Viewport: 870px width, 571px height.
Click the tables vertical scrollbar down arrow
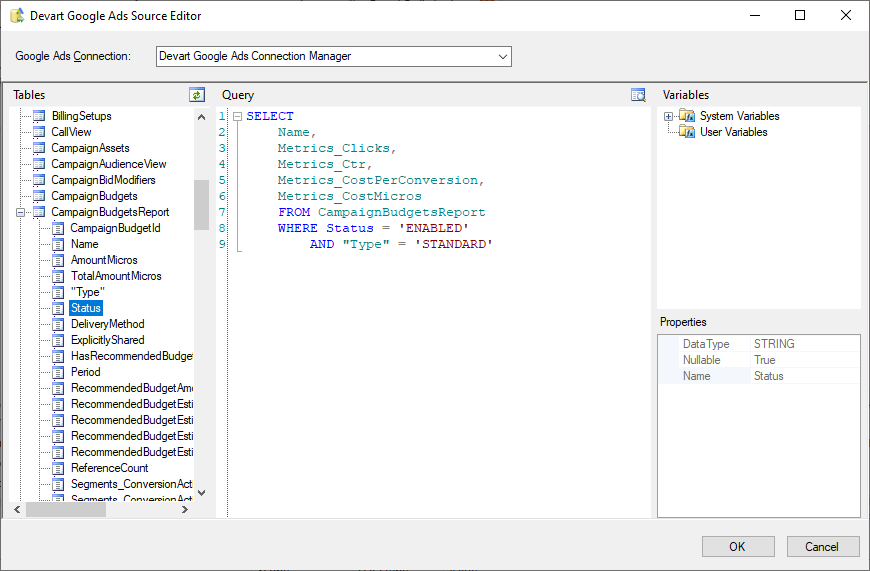(x=201, y=492)
